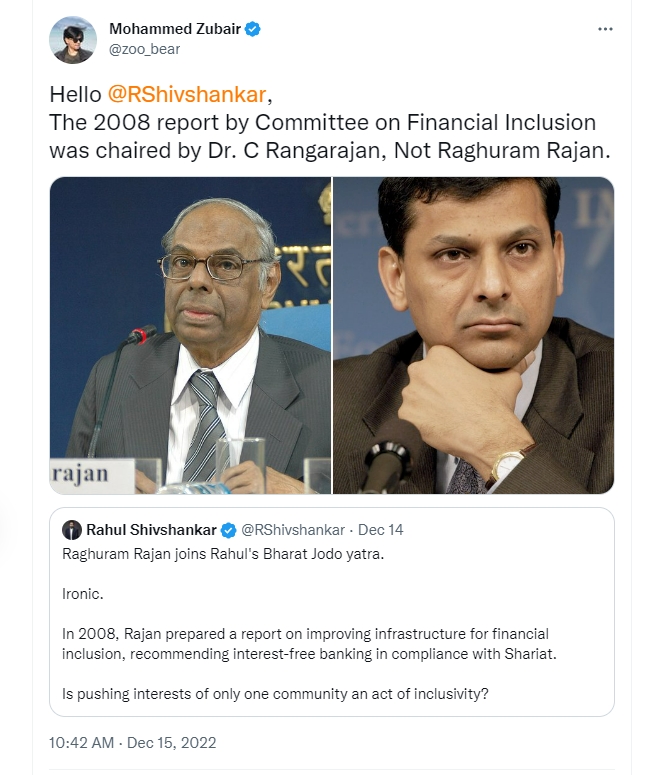Click the Rahul Shivshankar name in quoted tweet
661x775 pixels.
click(151, 529)
